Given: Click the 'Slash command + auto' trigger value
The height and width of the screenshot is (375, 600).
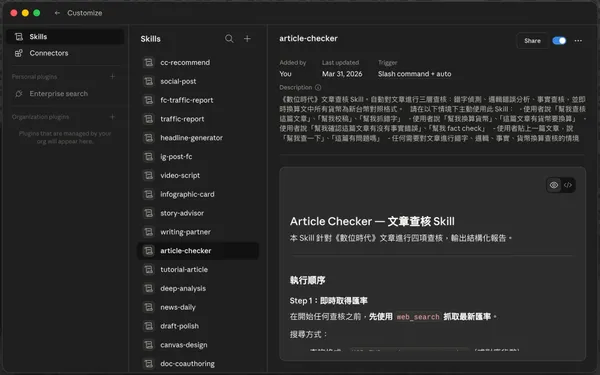Looking at the screenshot, I should 414,74.
